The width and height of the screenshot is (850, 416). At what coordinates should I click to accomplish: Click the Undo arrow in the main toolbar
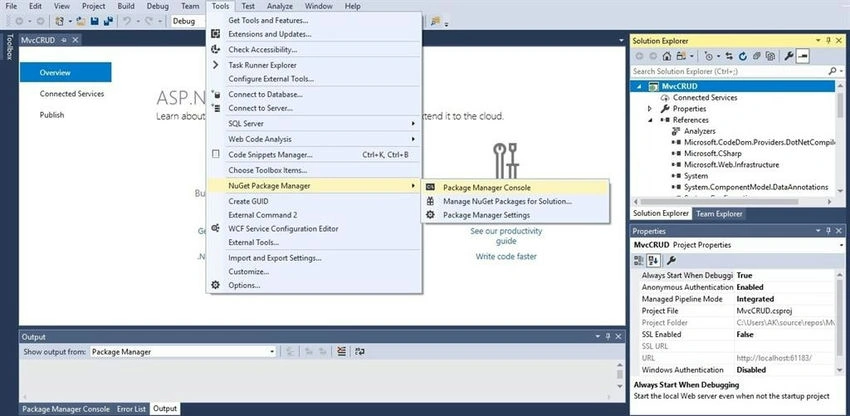(126, 21)
